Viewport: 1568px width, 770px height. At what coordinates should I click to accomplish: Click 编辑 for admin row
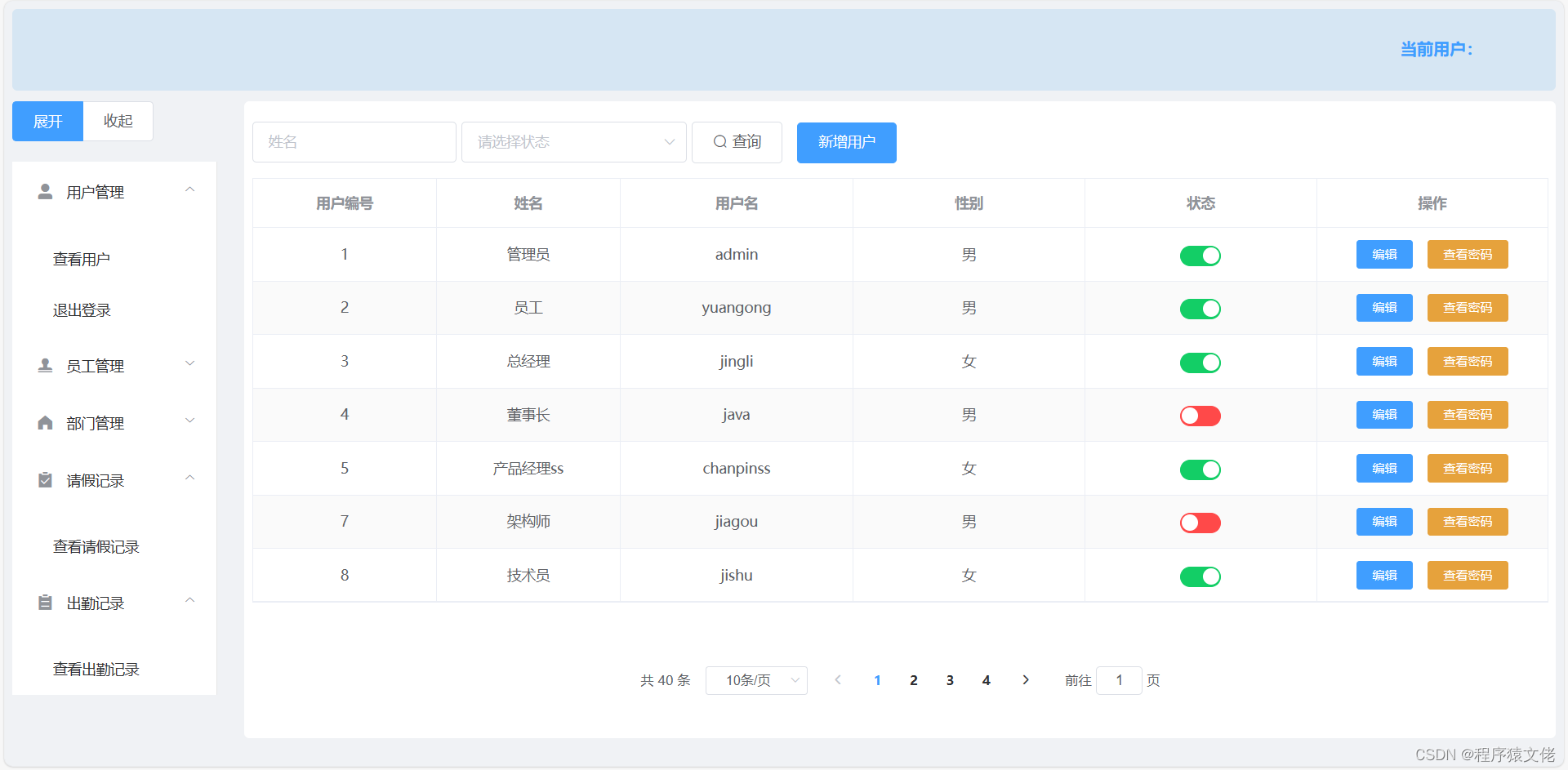1384,255
